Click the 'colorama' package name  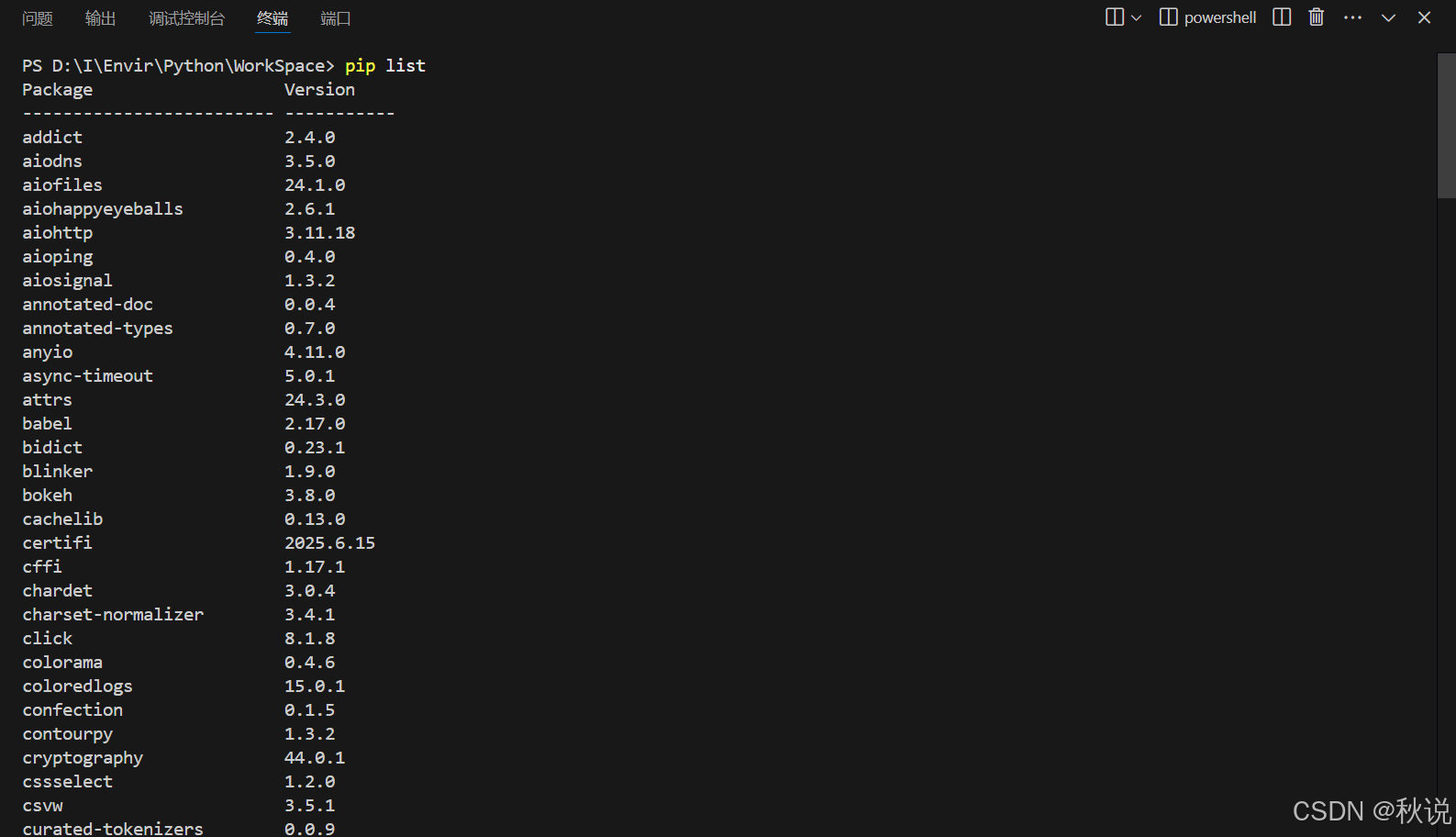click(62, 662)
